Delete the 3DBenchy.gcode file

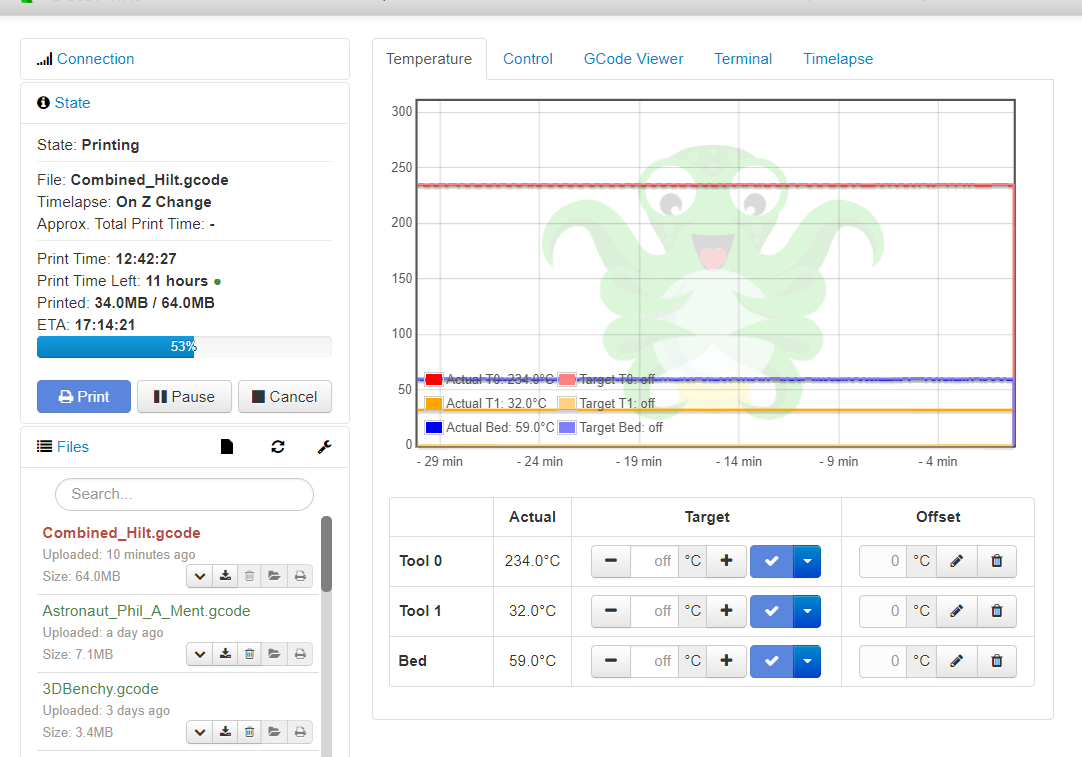tap(249, 731)
